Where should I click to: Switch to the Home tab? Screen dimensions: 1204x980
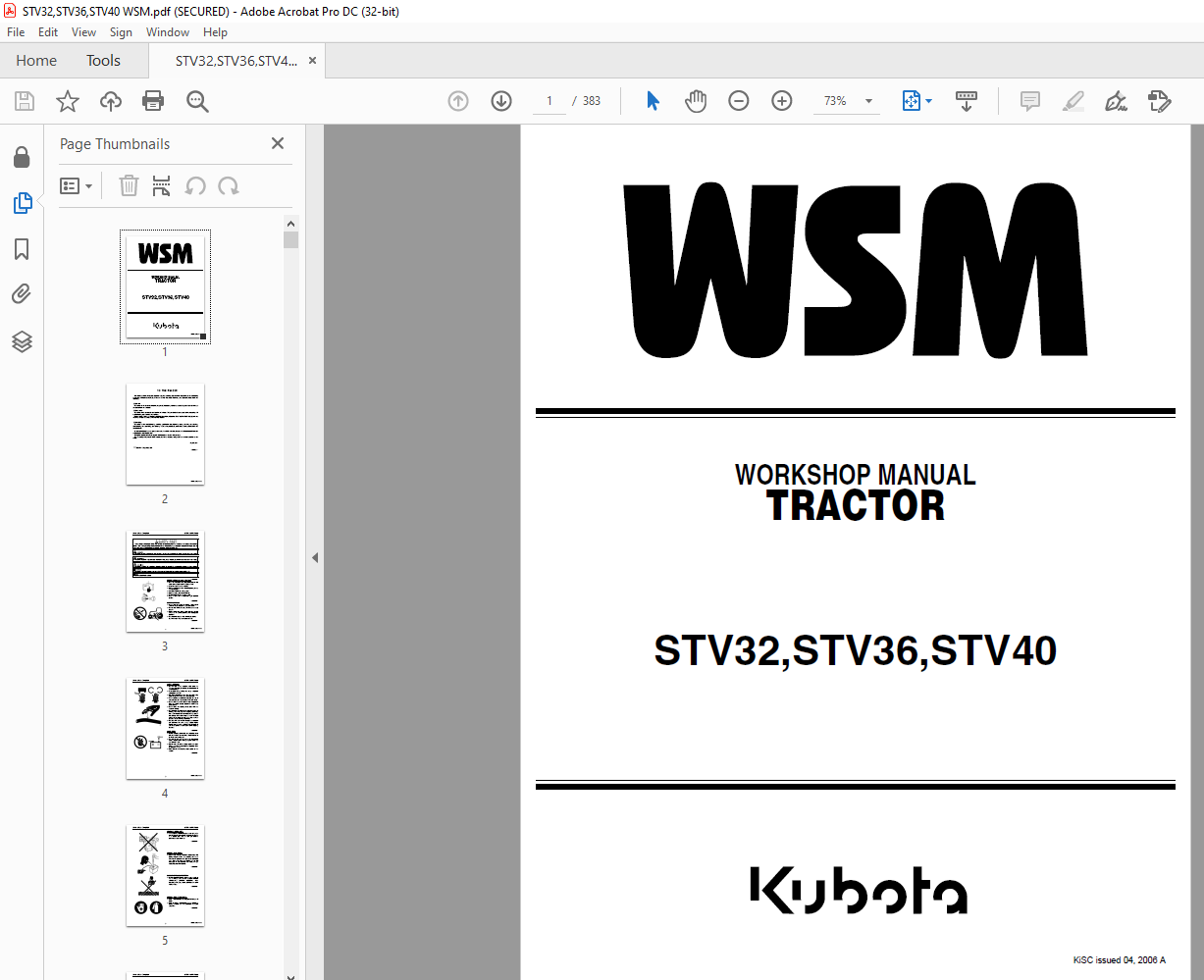[36, 61]
